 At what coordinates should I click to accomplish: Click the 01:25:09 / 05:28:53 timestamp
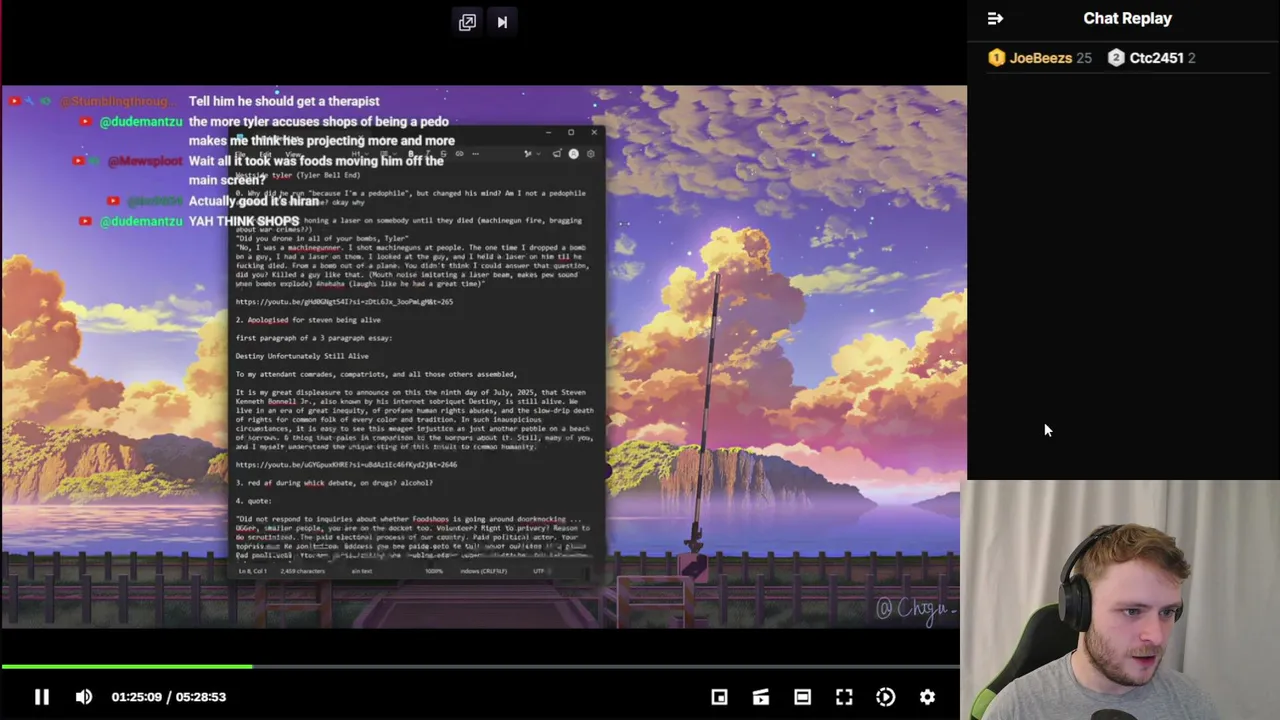click(169, 697)
